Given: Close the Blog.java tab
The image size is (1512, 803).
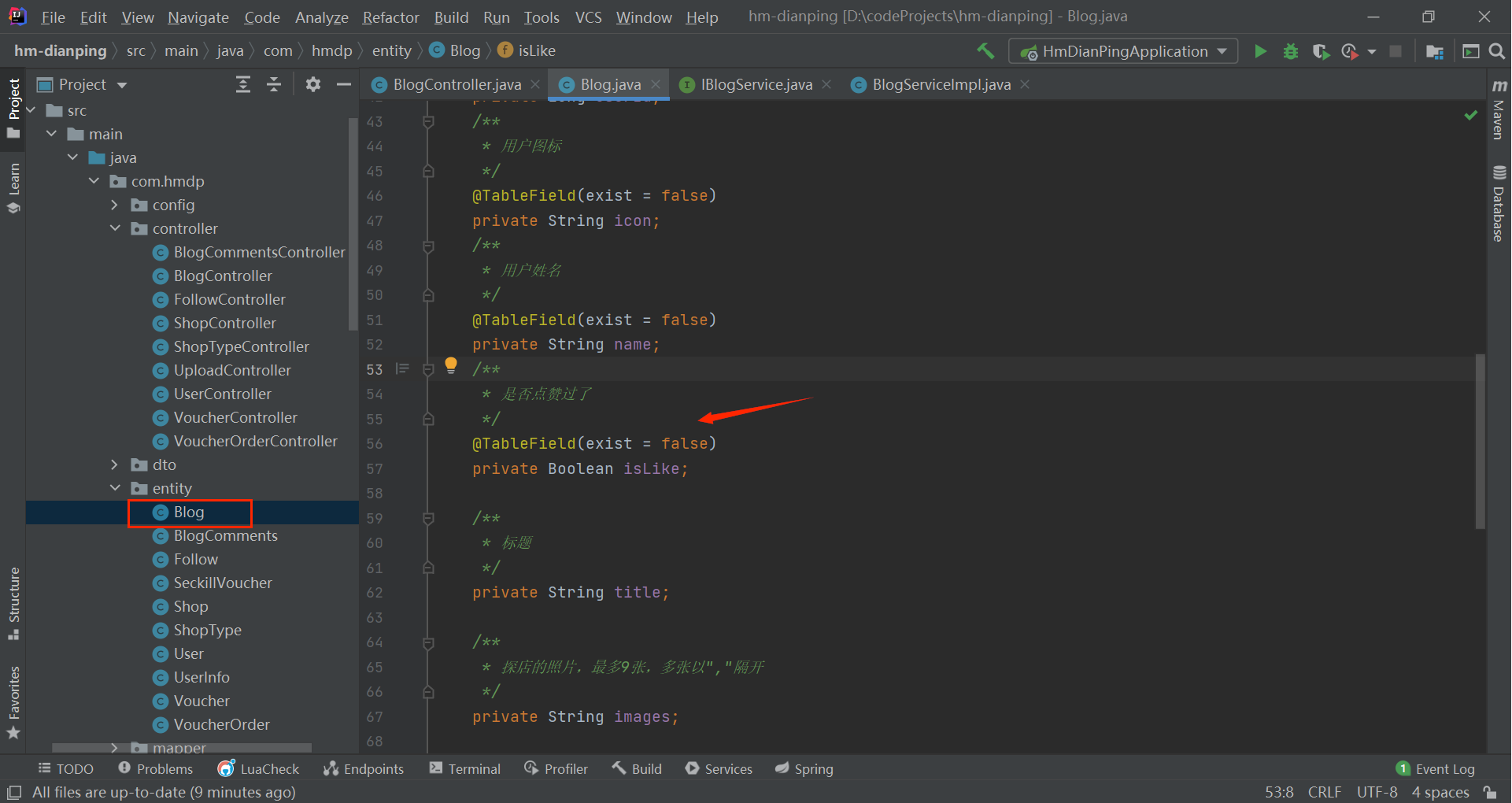Looking at the screenshot, I should click(656, 84).
